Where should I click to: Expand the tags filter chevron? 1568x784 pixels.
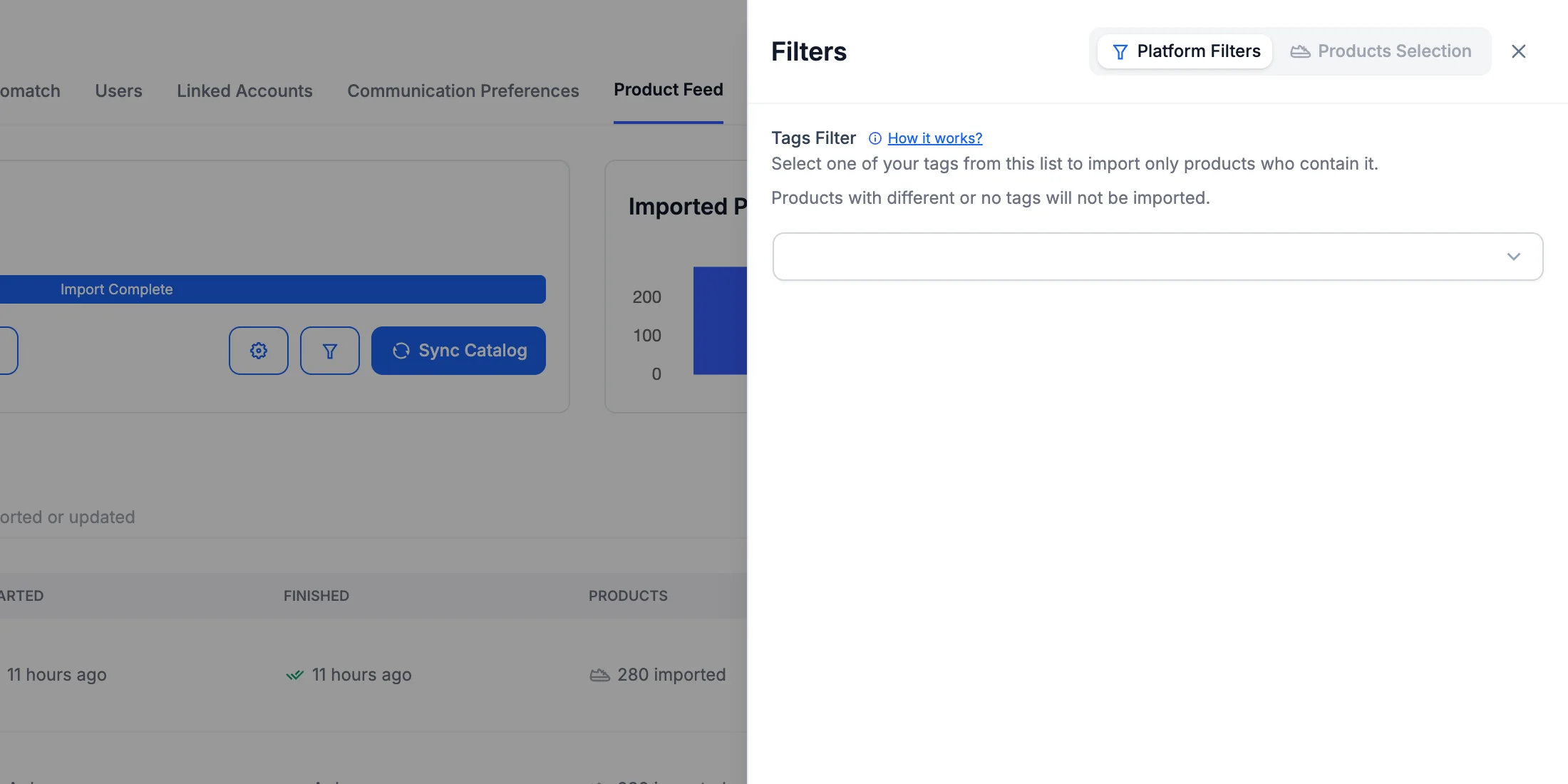click(x=1513, y=257)
